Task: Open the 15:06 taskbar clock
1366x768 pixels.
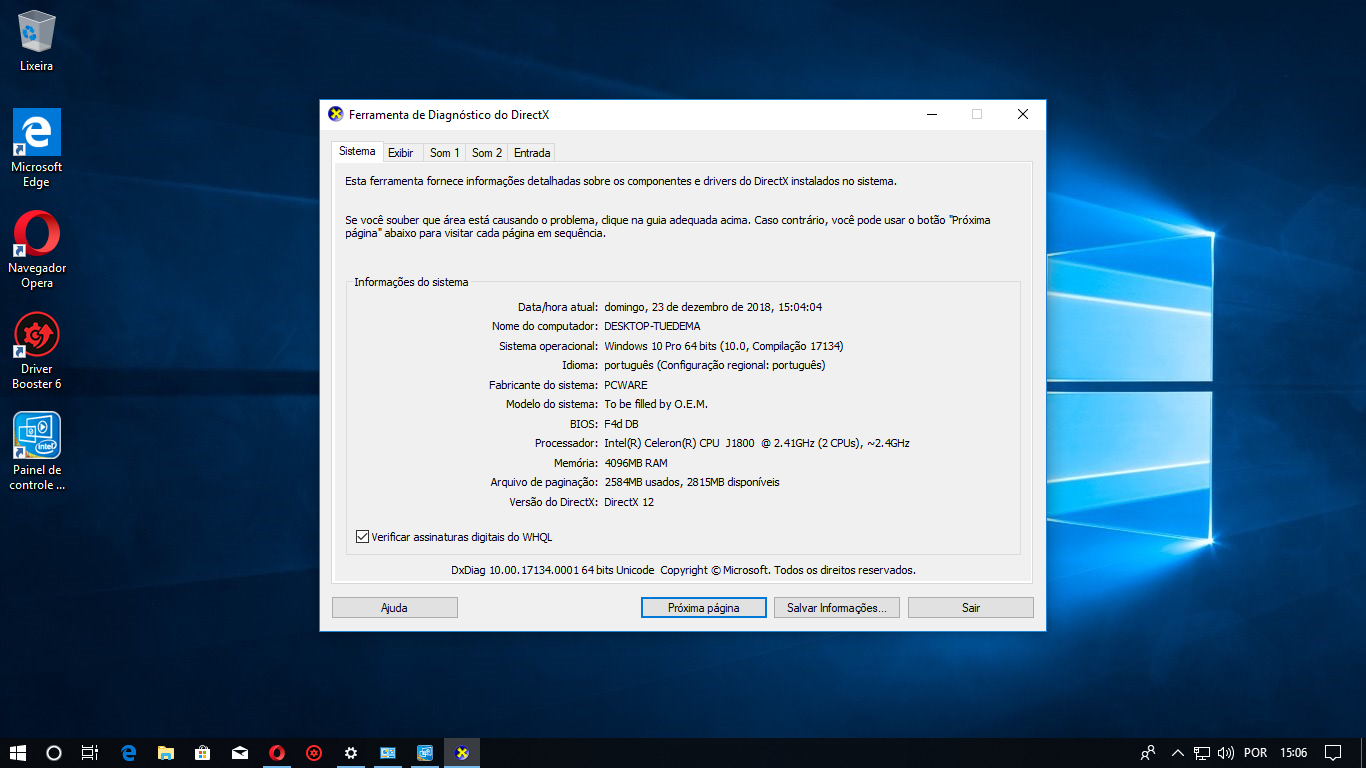Action: (1294, 753)
